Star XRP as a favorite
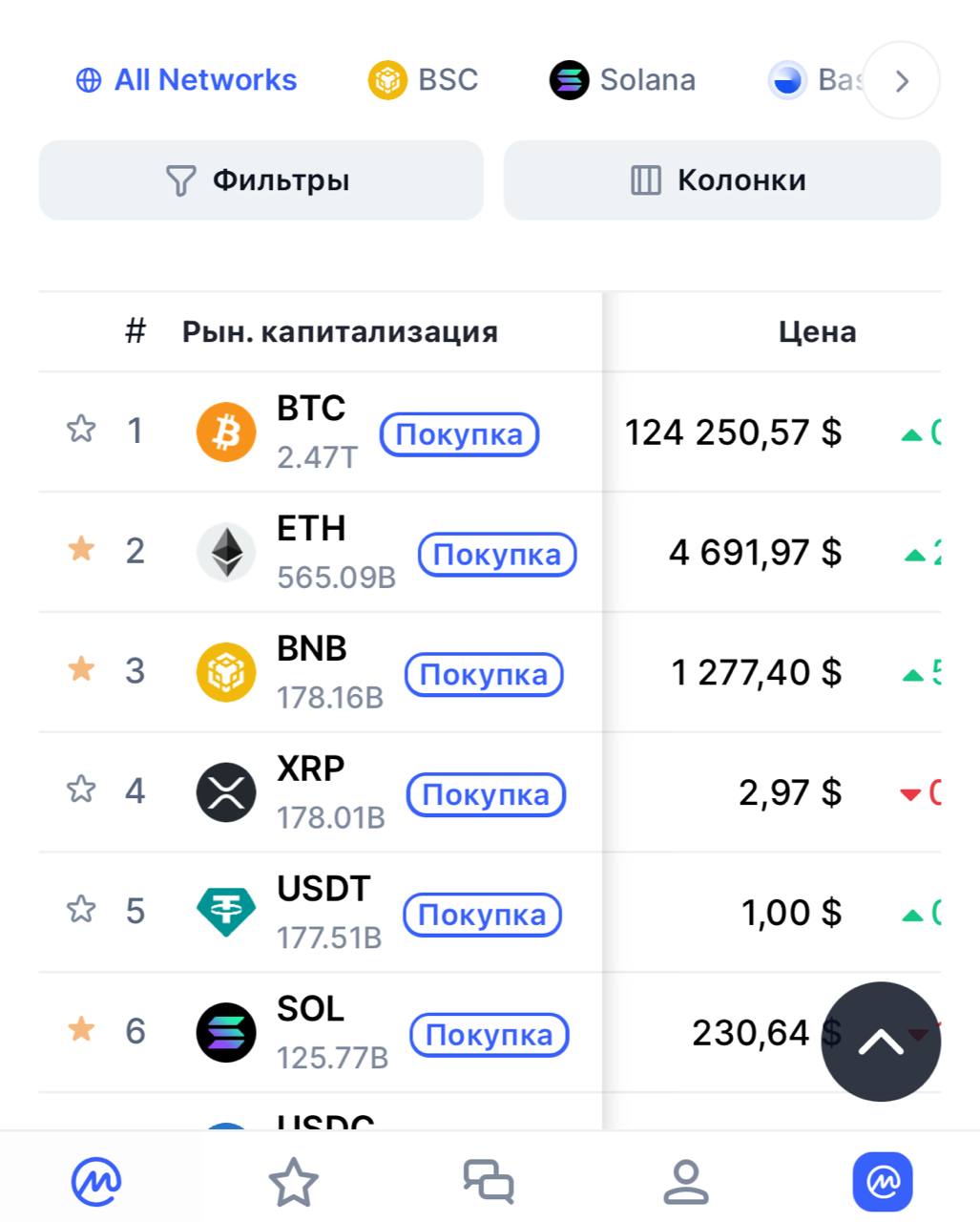The width and height of the screenshot is (980, 1222). point(81,790)
